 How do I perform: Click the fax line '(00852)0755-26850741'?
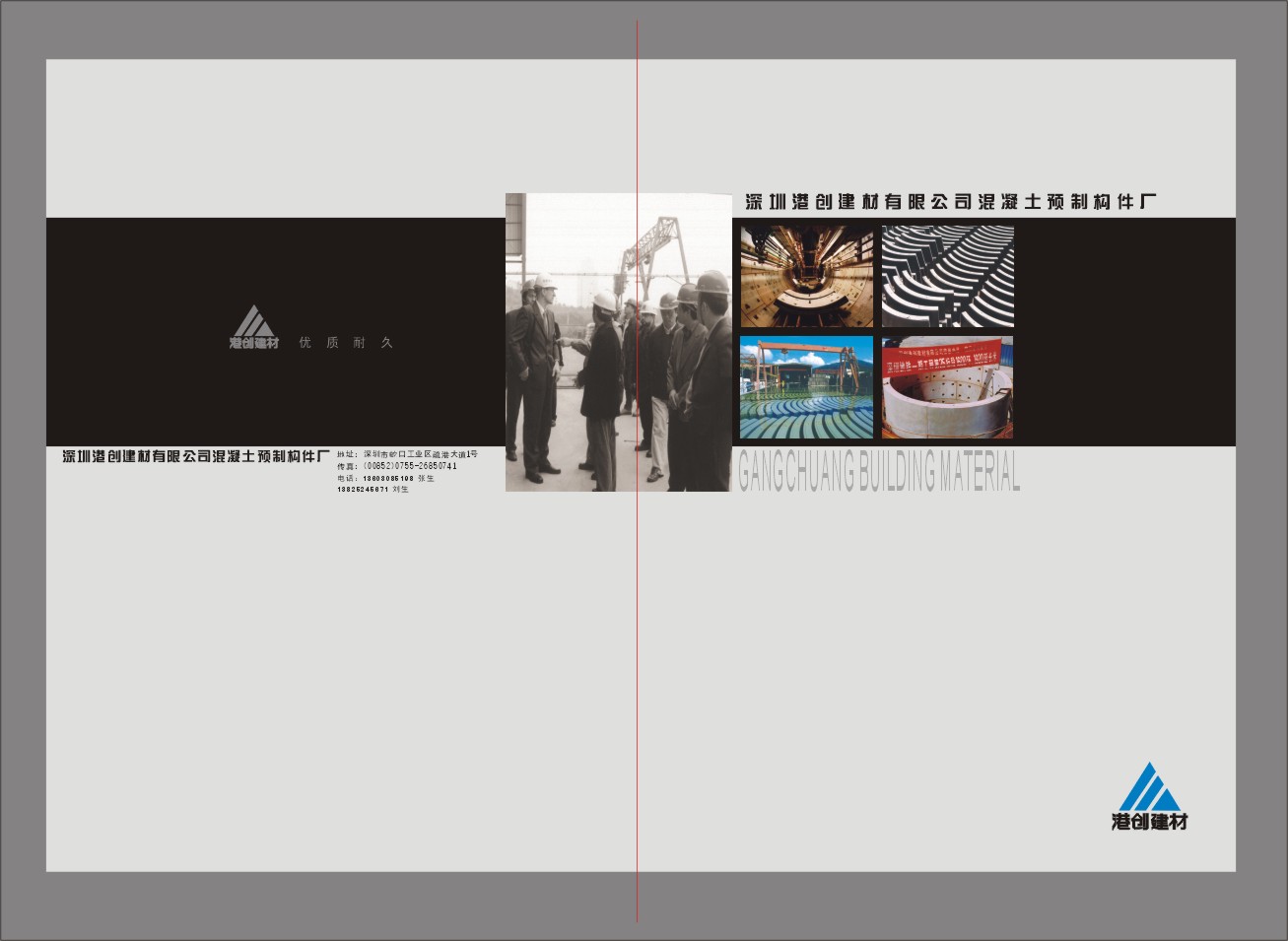pos(397,466)
